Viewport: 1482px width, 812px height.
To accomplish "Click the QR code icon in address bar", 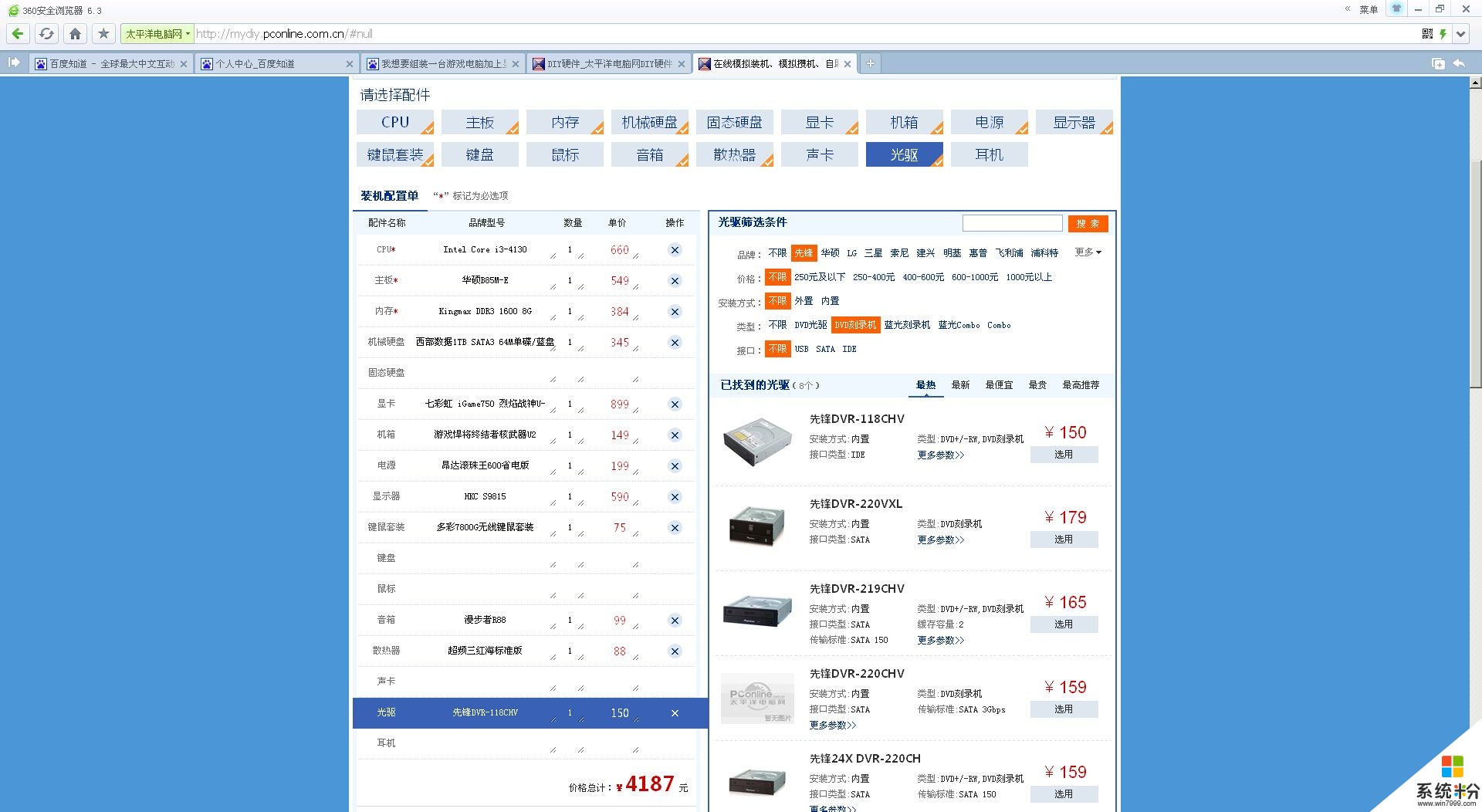I will [1427, 34].
